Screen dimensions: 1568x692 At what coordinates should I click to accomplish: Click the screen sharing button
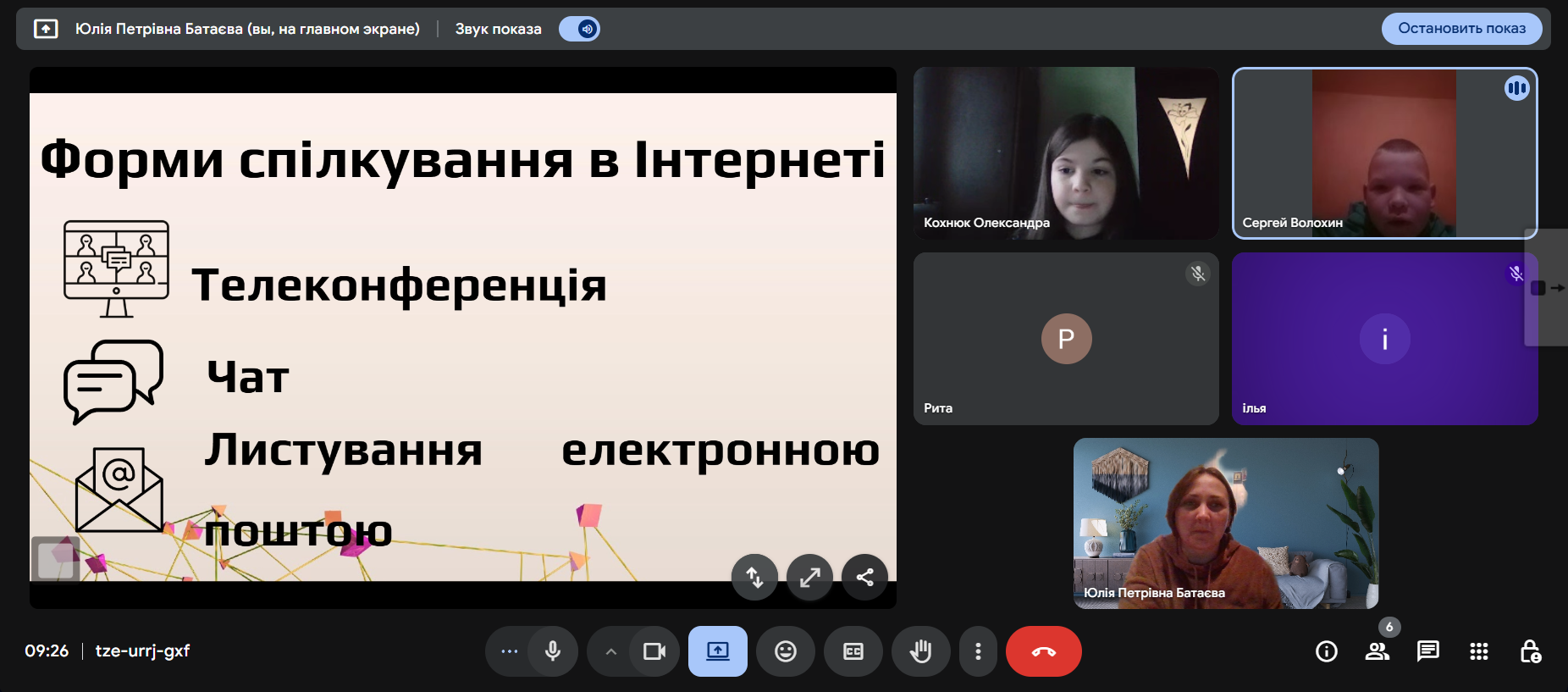coord(717,651)
